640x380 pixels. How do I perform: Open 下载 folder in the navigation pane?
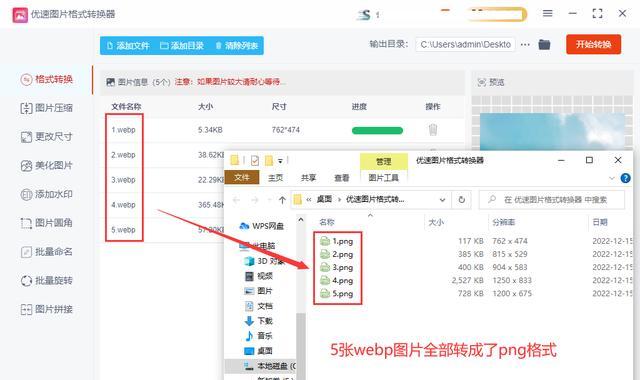point(259,321)
